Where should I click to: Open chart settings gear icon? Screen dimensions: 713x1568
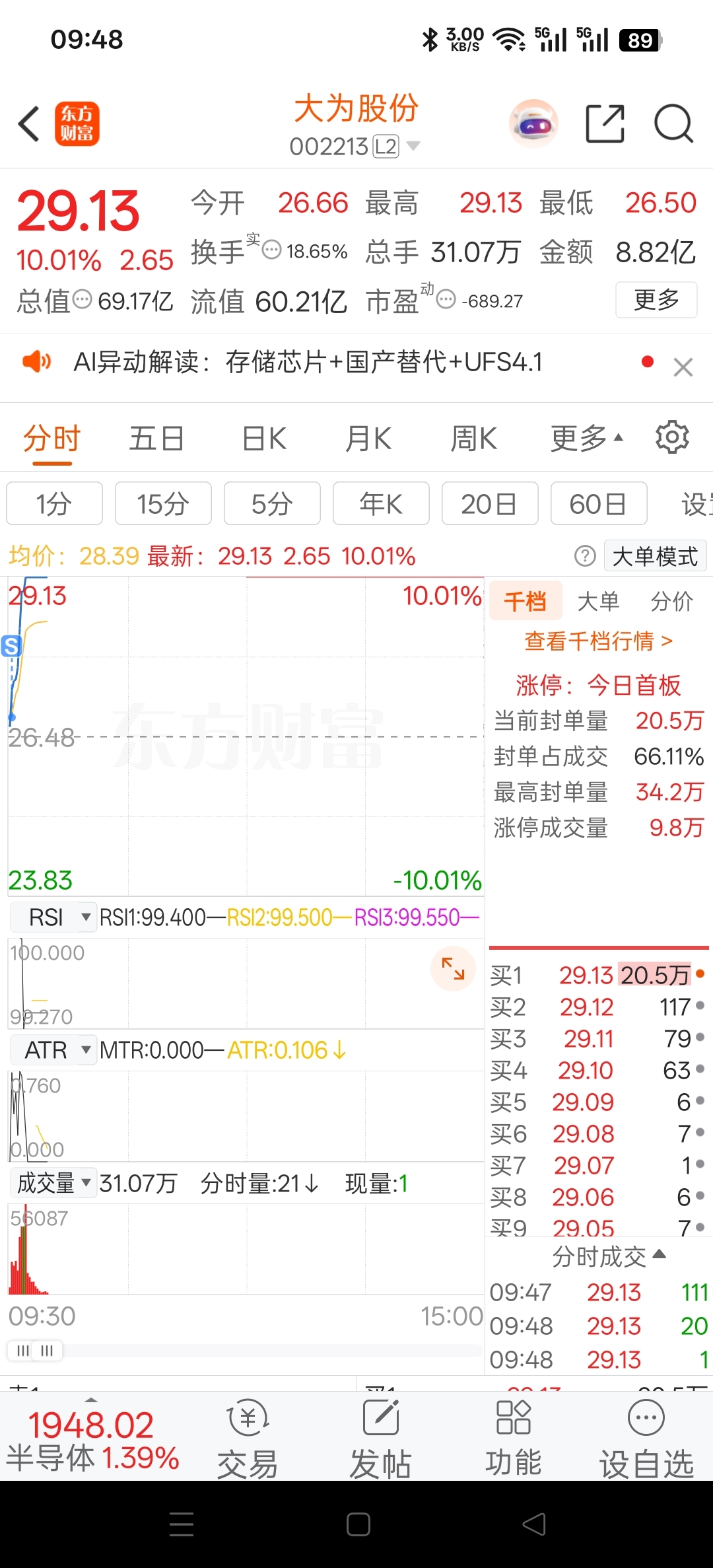coord(672,437)
